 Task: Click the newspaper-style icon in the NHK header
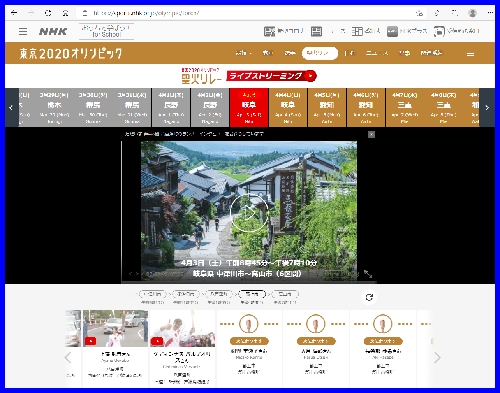click(x=316, y=31)
